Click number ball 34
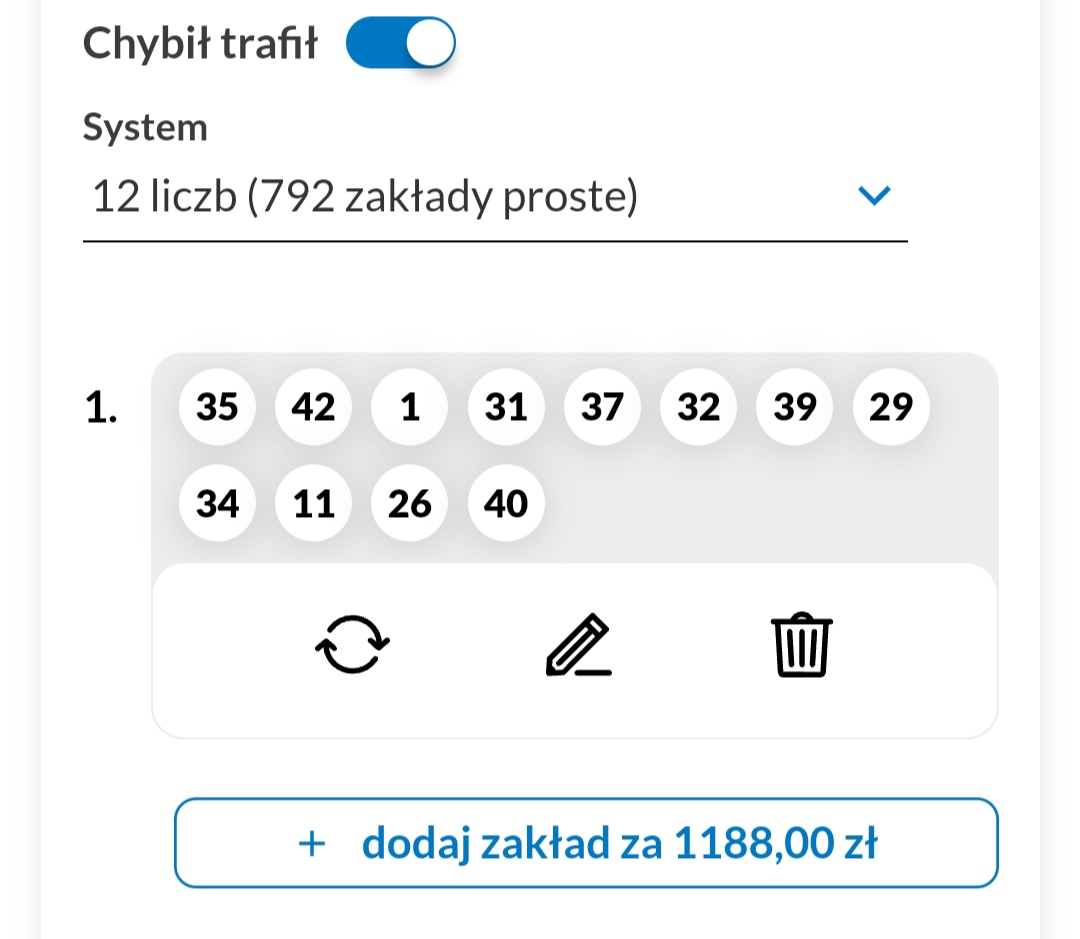This screenshot has height=939, width=1080. 218,504
